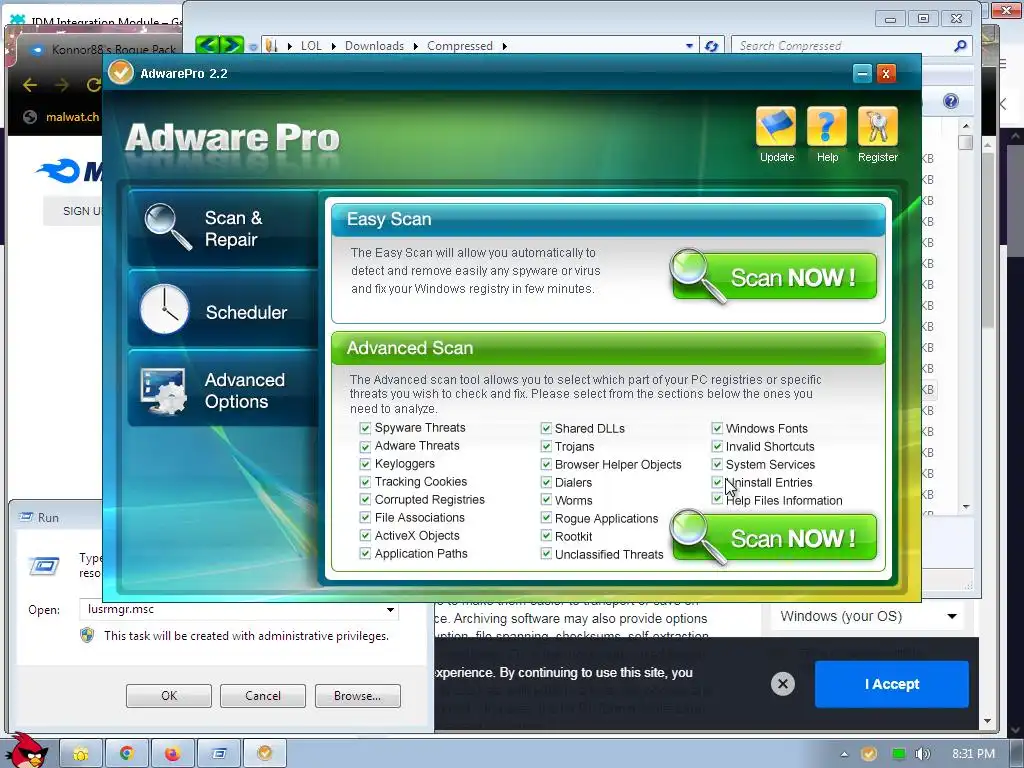The height and width of the screenshot is (768, 1024).
Task: Click the Run taskbar icon
Action: (x=219, y=754)
